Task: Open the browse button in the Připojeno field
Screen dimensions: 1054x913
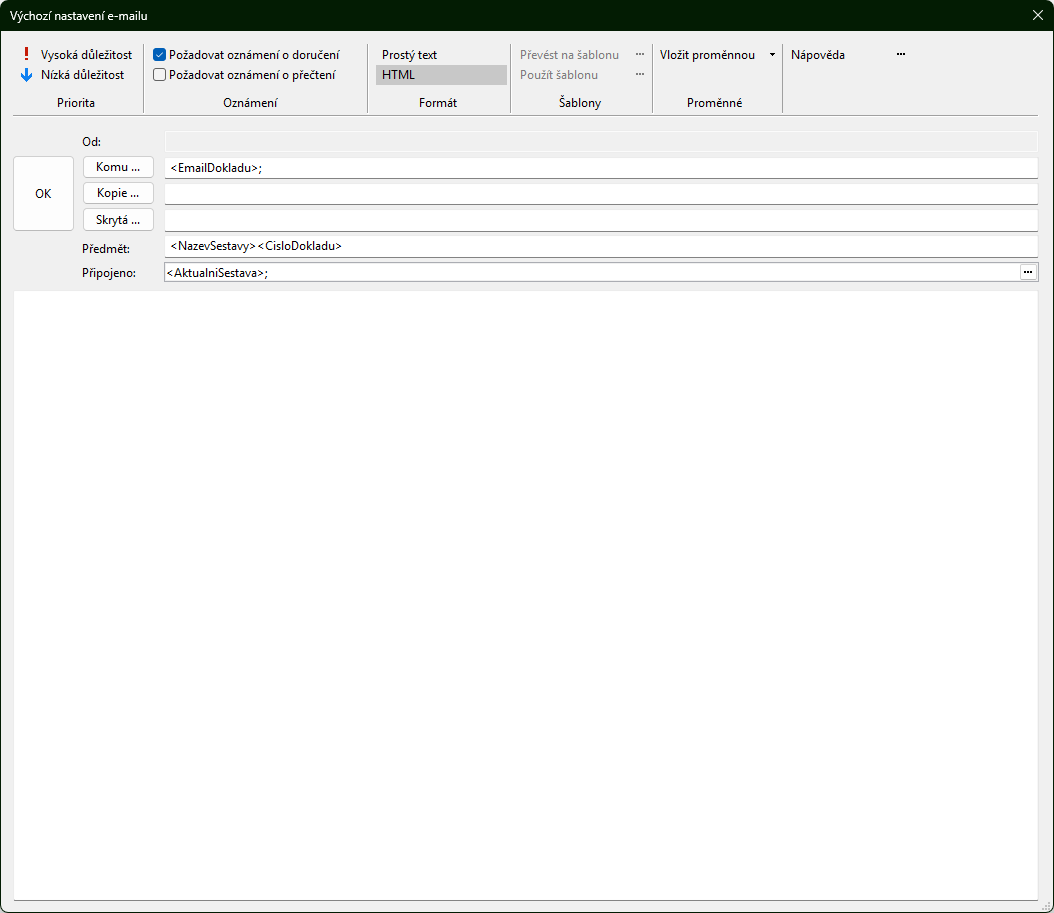Action: (1027, 272)
